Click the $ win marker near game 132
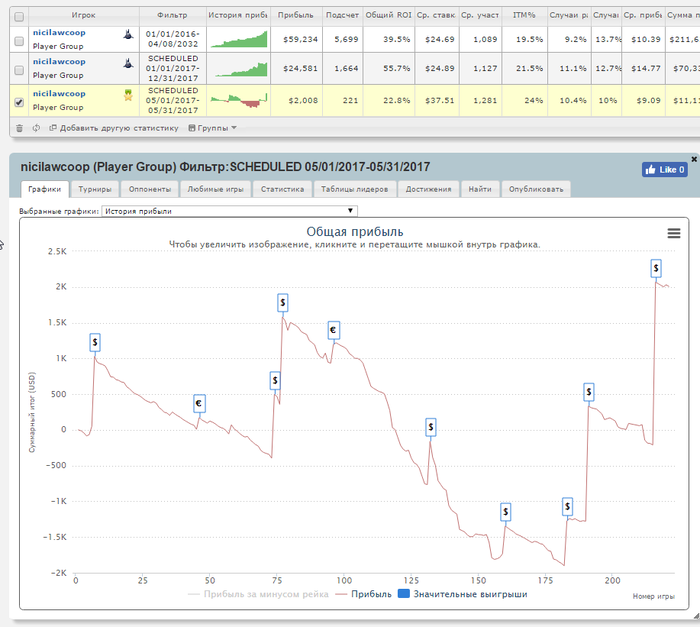 [431, 427]
